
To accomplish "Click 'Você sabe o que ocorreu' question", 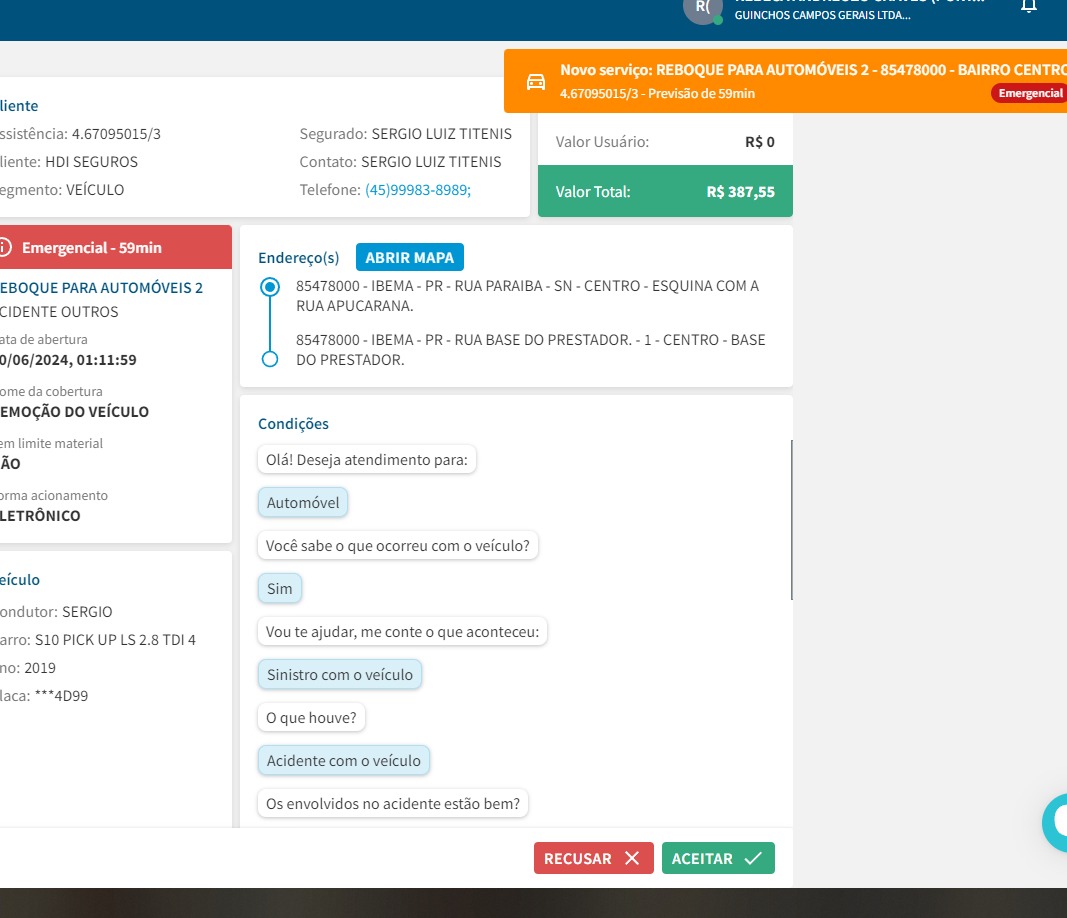I will click(397, 546).
